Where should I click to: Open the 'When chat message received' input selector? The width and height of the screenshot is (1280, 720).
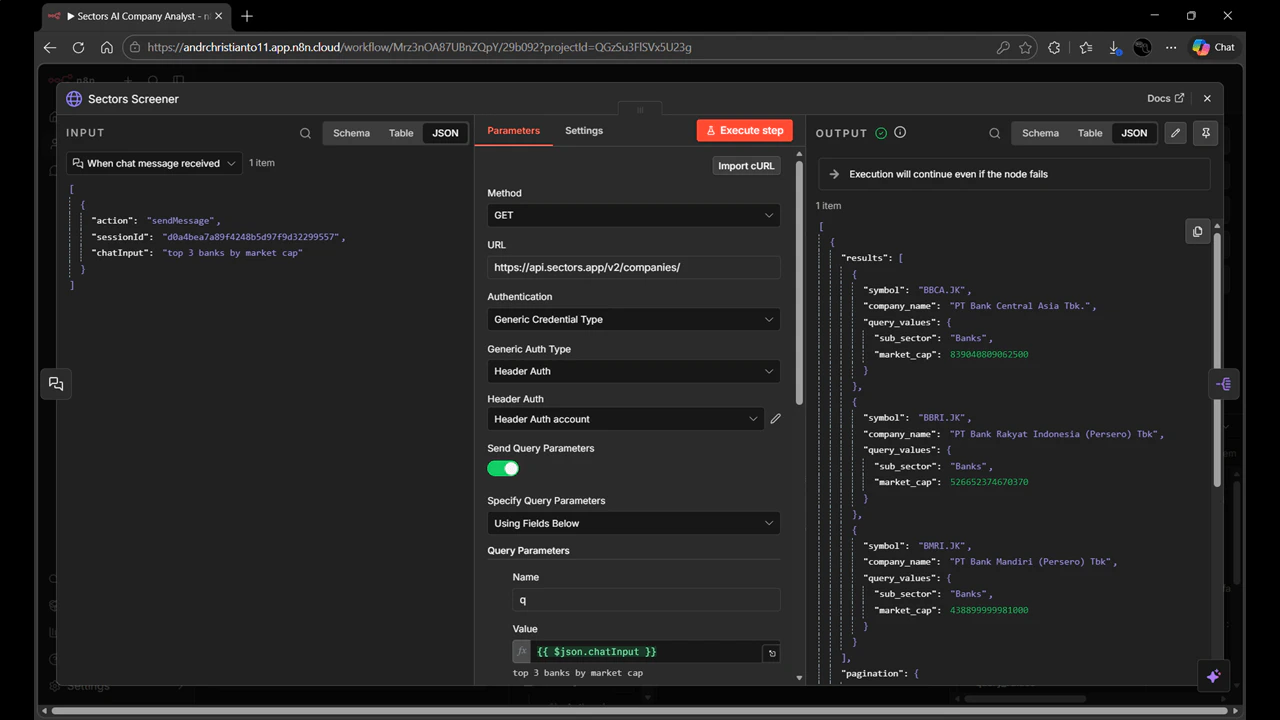tap(154, 163)
